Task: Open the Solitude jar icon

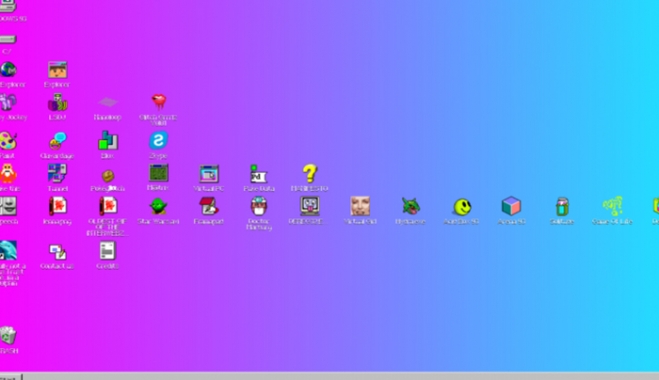Action: click(x=562, y=206)
